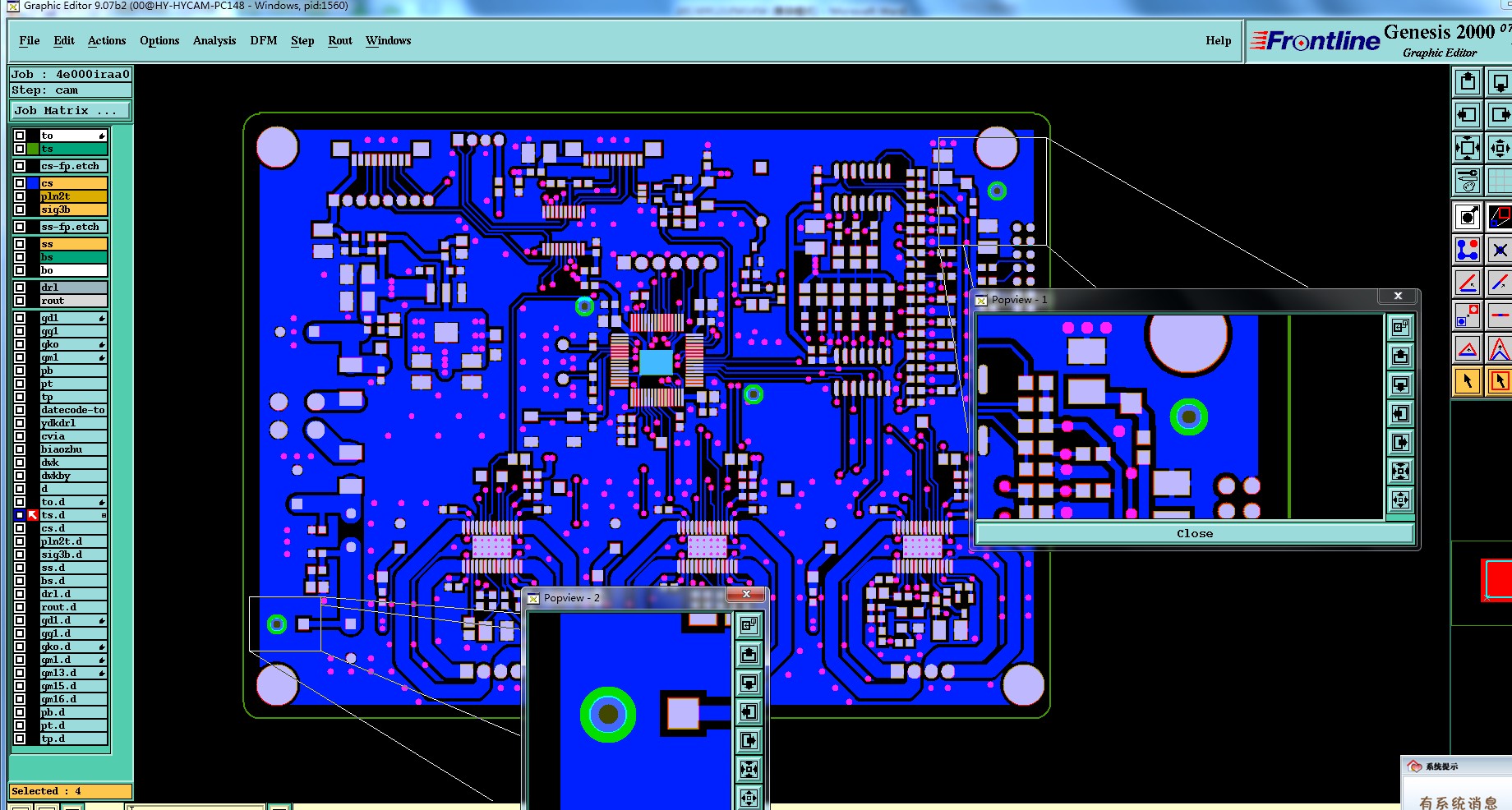This screenshot has height=810, width=1512.
Task: Select the ss layer name
Action: point(74,244)
